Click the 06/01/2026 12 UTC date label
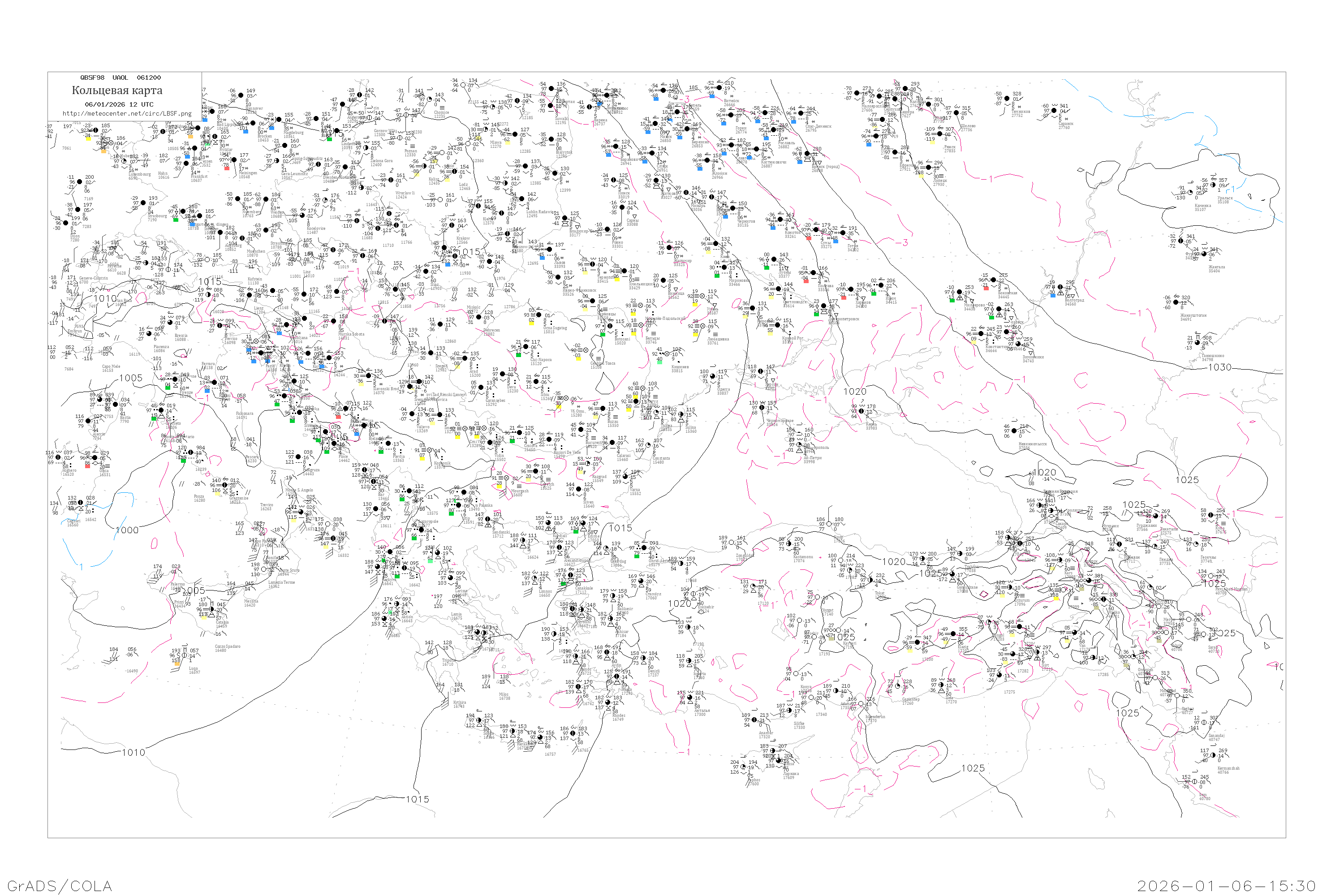This screenshot has height=896, width=1344. click(119, 104)
